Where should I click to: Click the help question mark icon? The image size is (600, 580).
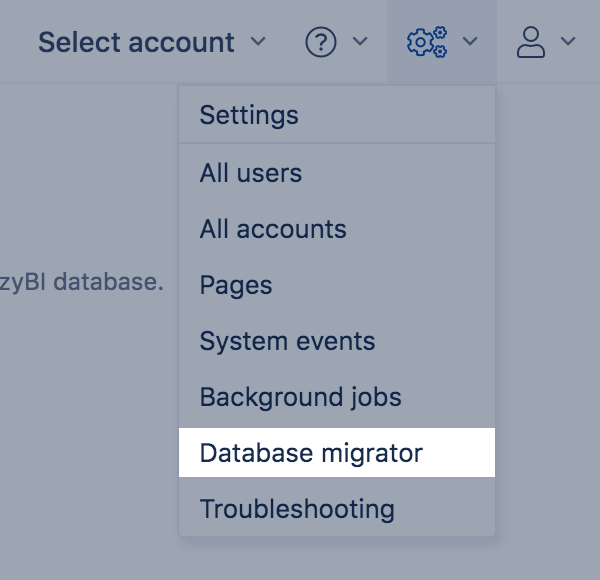(320, 42)
